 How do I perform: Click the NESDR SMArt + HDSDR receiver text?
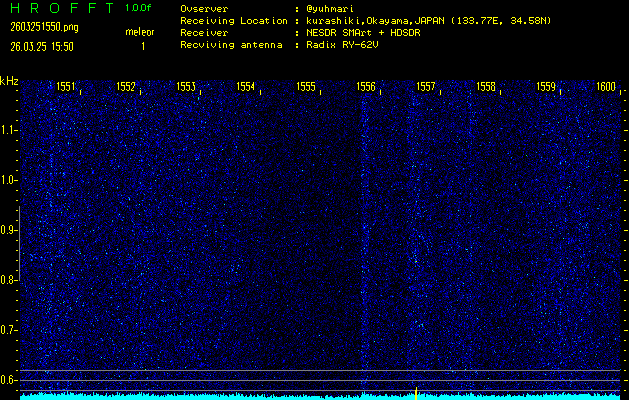[363, 33]
